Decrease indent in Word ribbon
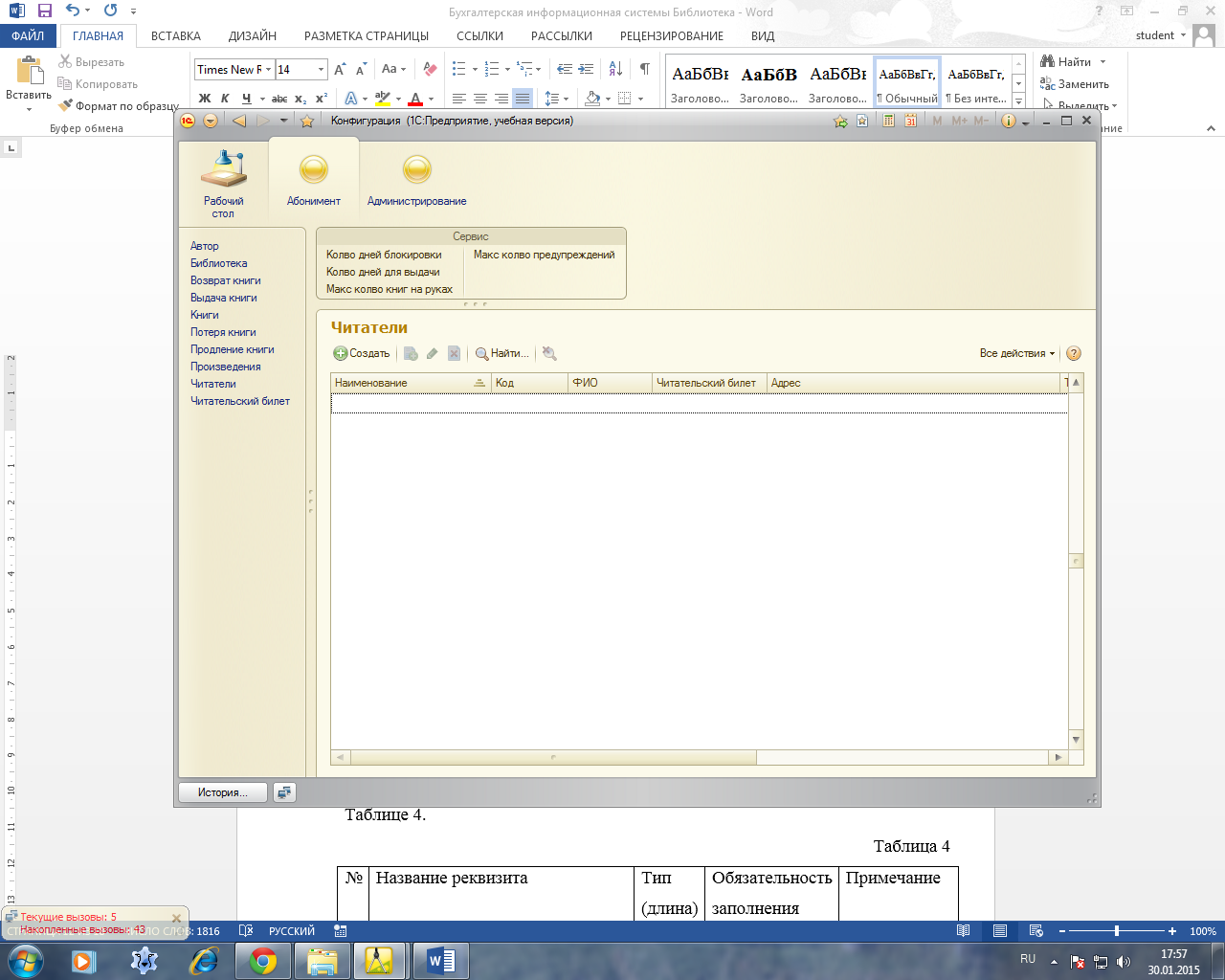Image resolution: width=1225 pixels, height=980 pixels. [x=564, y=69]
